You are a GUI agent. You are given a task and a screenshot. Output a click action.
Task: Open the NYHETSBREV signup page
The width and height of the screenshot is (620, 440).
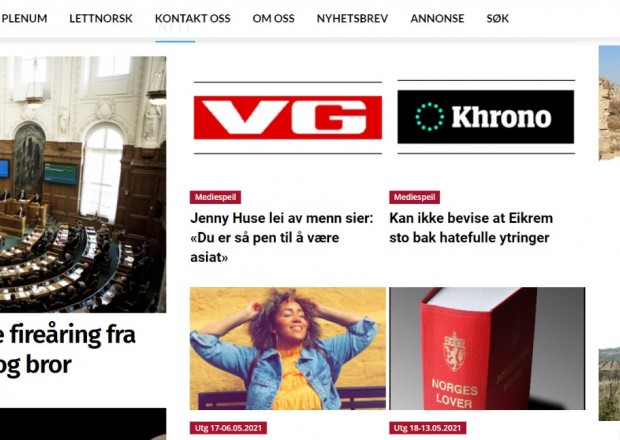[352, 19]
